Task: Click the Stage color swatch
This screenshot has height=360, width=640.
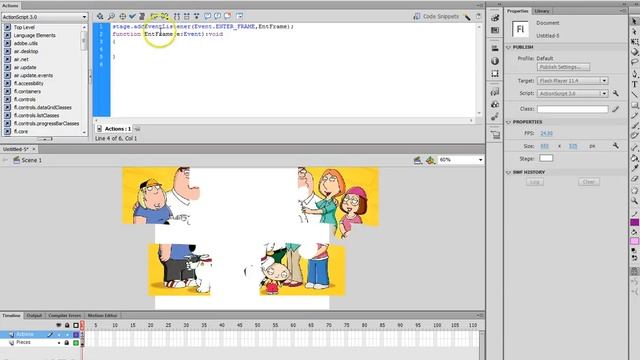Action: coord(546,158)
